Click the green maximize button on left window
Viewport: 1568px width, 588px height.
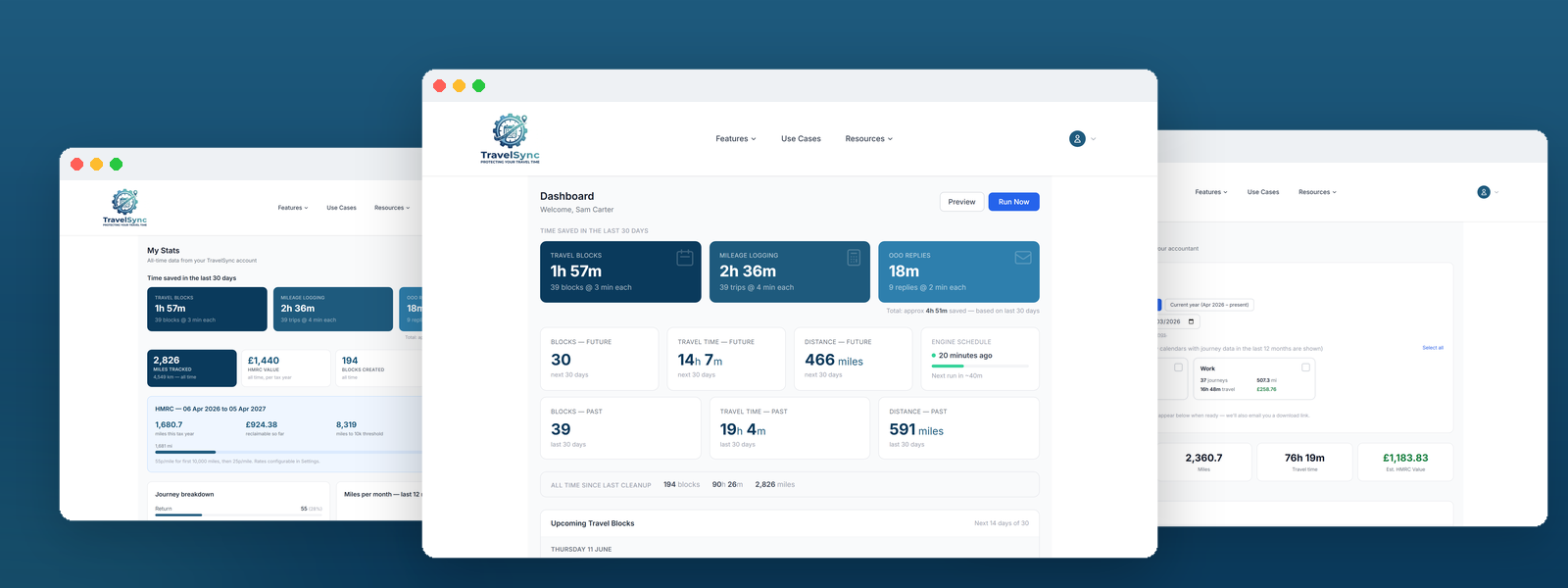click(116, 165)
